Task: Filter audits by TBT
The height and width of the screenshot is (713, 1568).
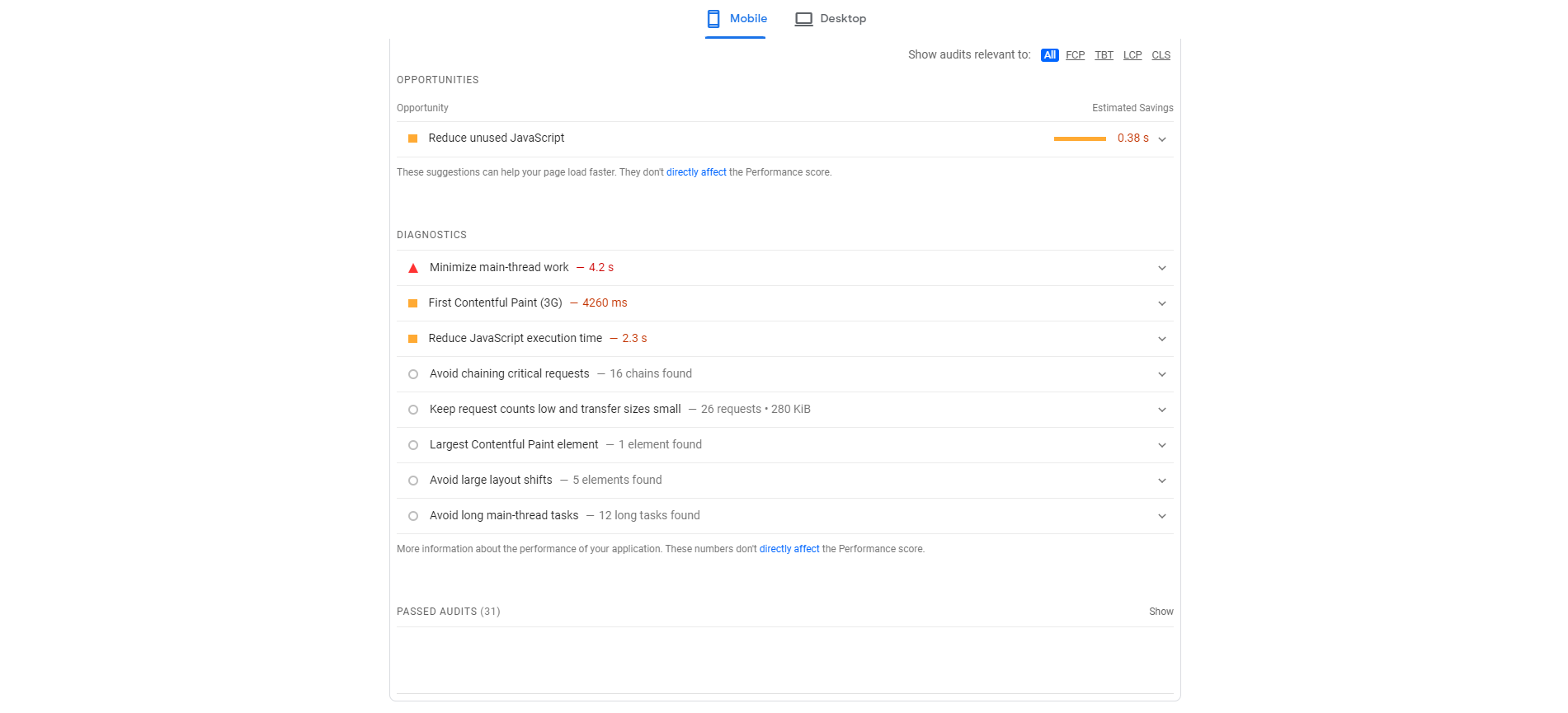Action: (x=1104, y=55)
